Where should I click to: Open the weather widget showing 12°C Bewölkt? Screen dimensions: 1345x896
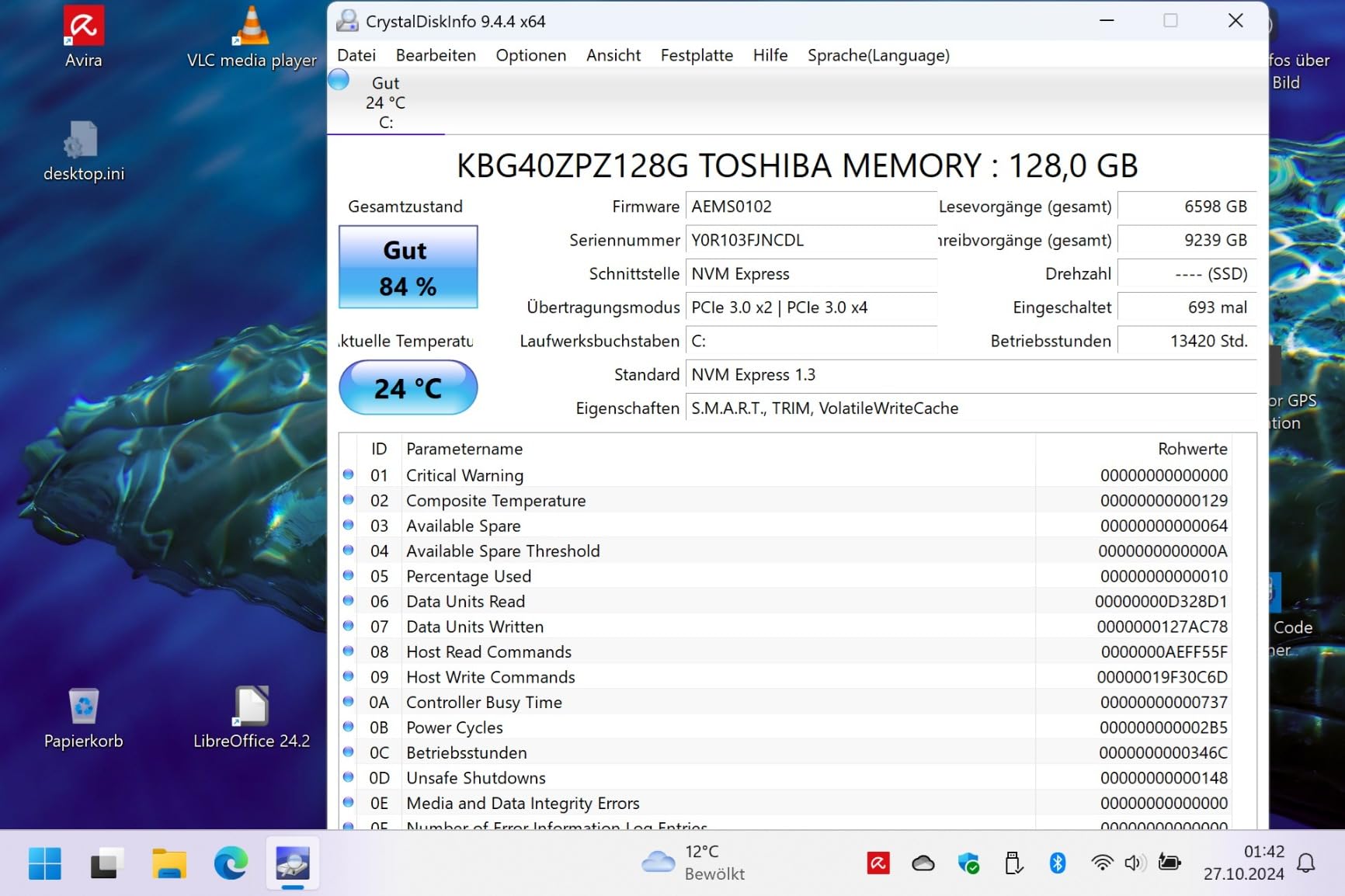[693, 863]
